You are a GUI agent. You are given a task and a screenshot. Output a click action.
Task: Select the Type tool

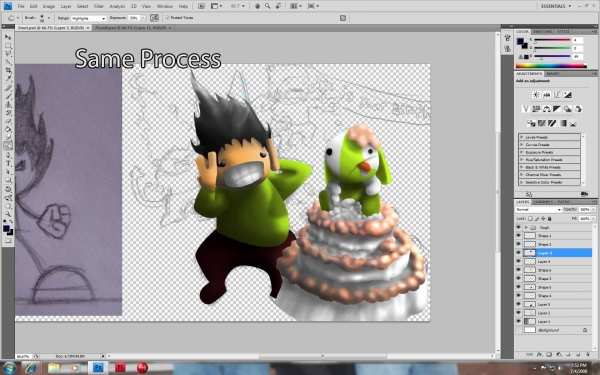point(8,163)
